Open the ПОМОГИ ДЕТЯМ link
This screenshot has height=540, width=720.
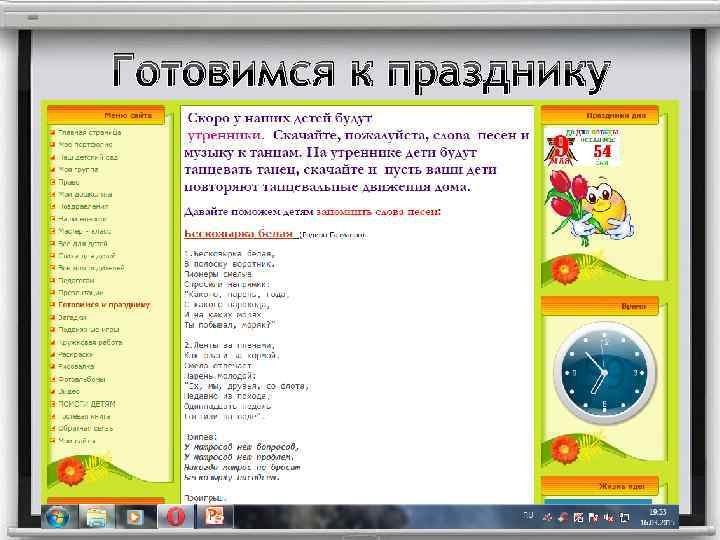pyautogui.click(x=87, y=404)
